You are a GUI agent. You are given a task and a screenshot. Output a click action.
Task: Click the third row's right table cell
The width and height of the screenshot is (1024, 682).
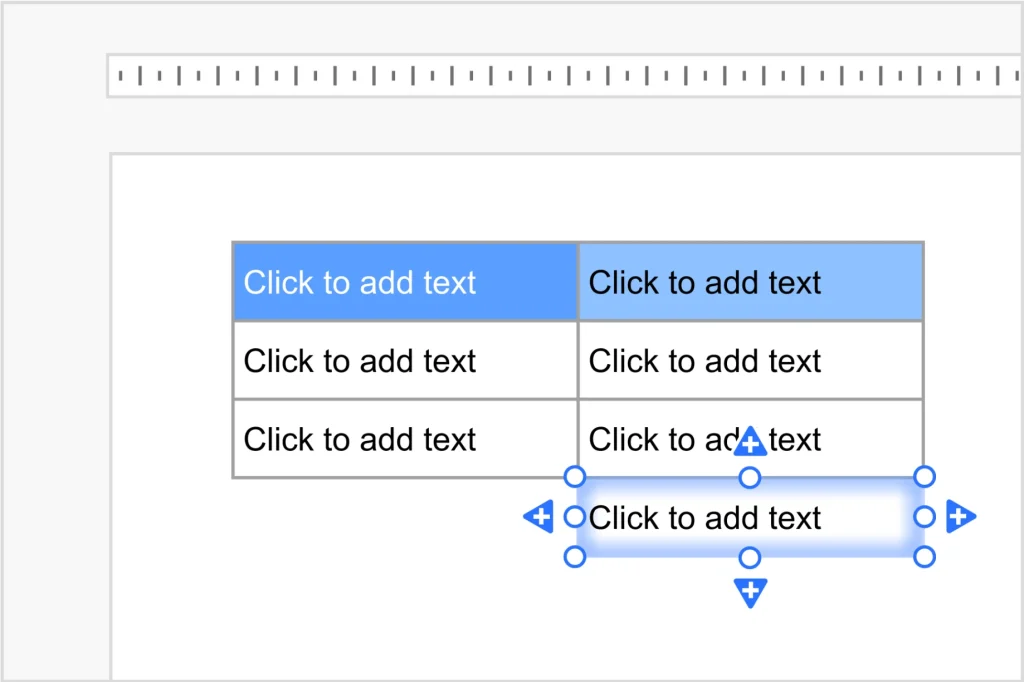660,439
